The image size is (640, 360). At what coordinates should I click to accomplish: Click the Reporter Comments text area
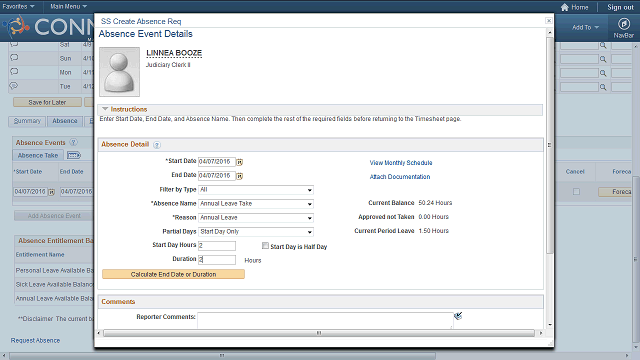[325, 320]
